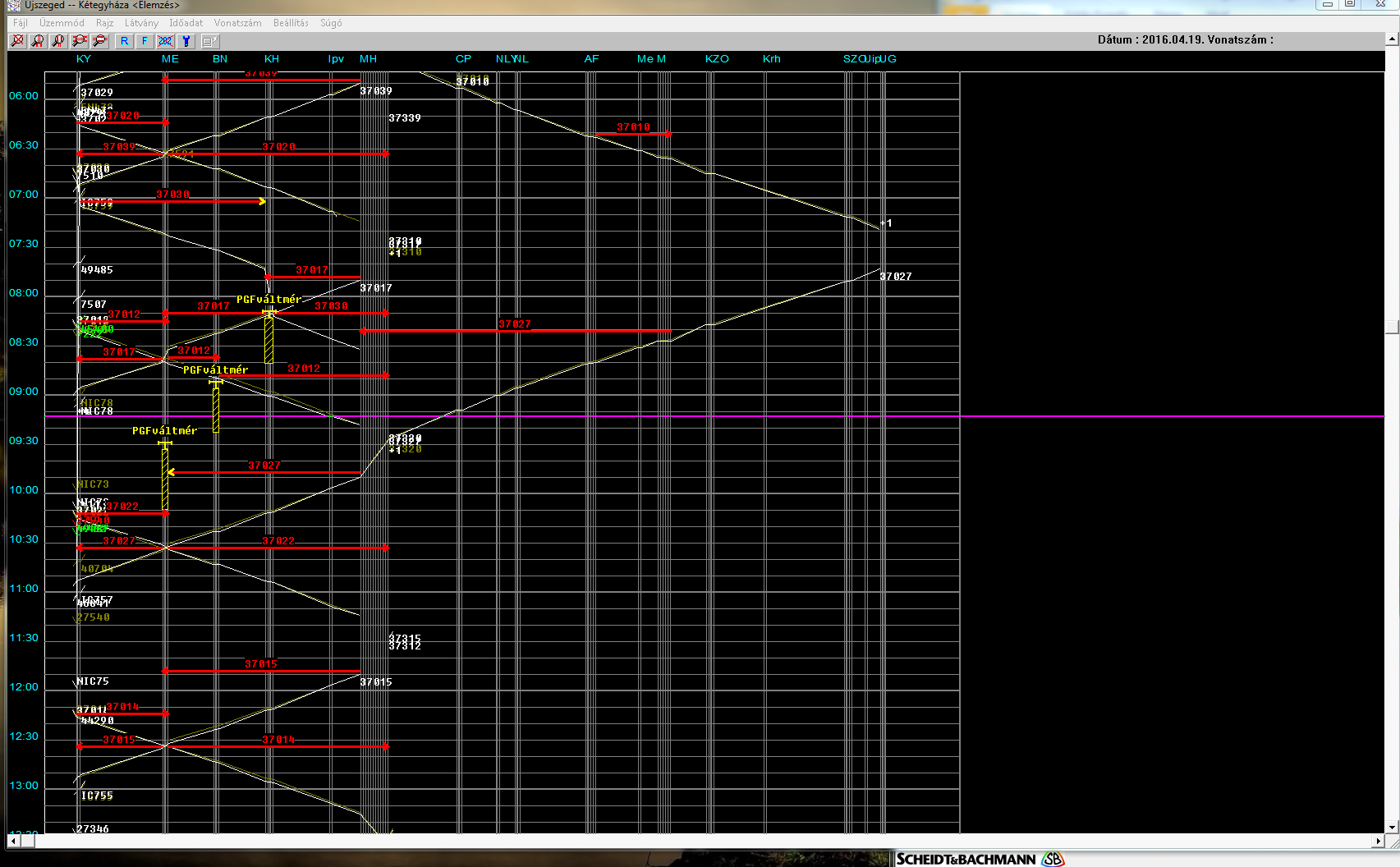Select the KH station header
This screenshot has height=867, width=1400.
(x=272, y=59)
